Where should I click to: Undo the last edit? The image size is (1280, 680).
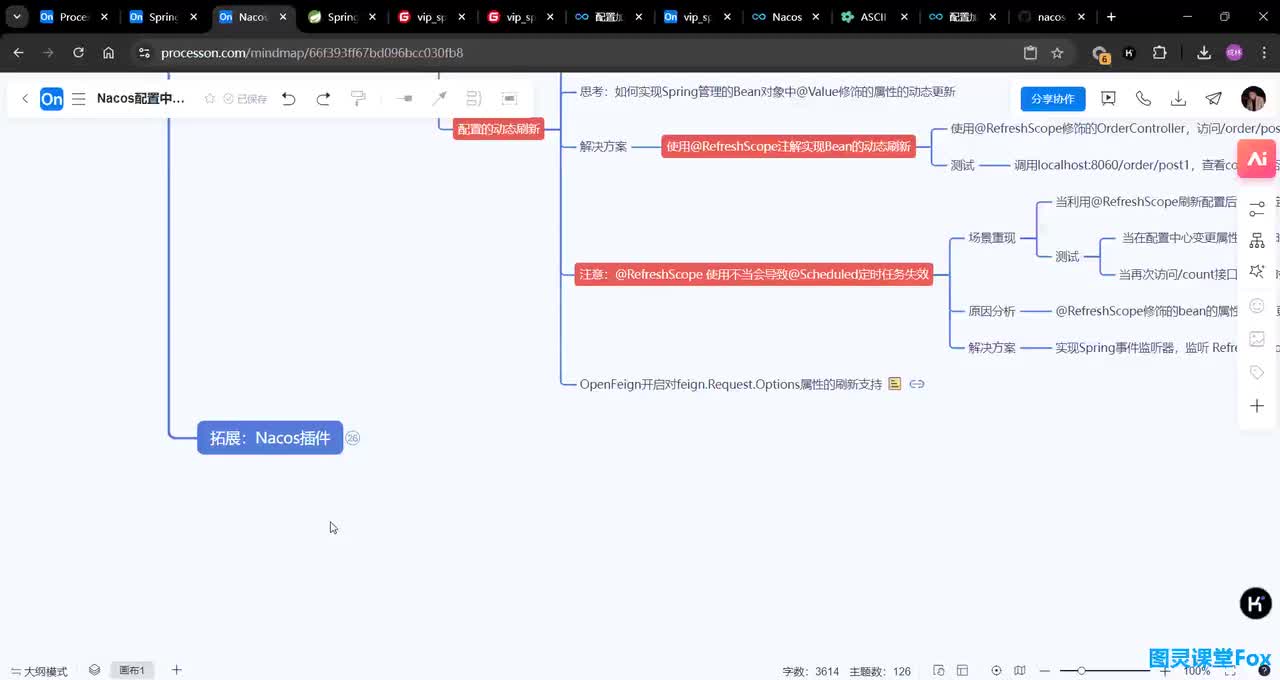tap(289, 99)
